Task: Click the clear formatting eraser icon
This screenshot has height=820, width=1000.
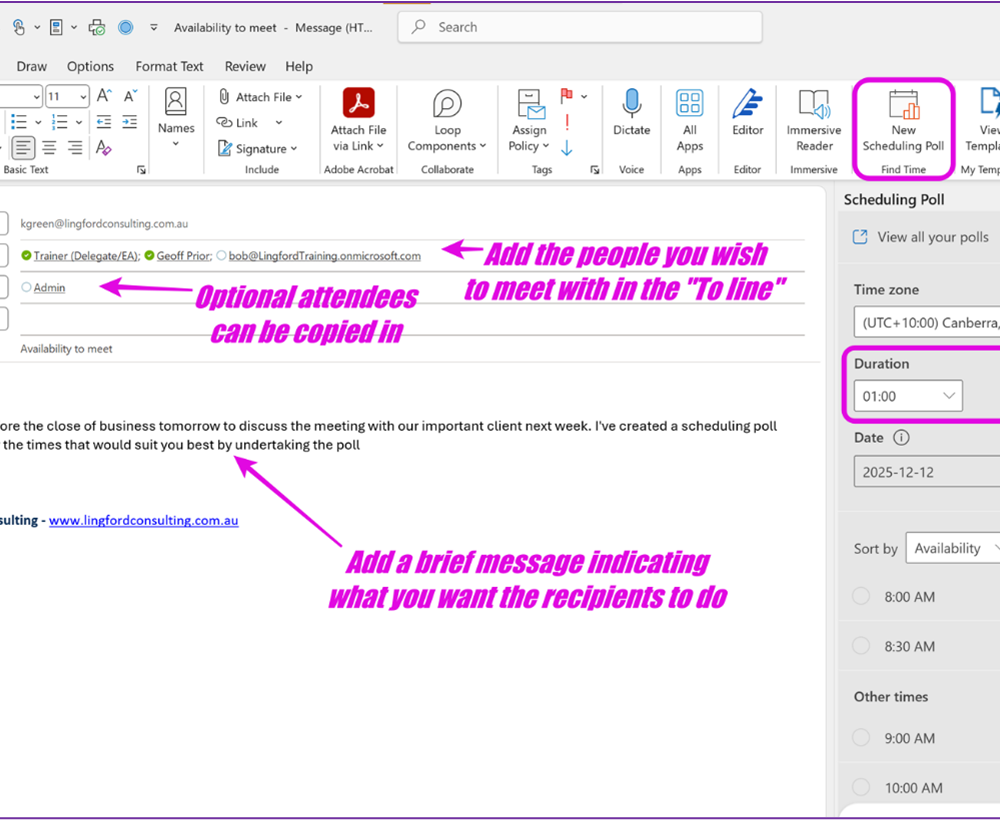Action: click(103, 148)
